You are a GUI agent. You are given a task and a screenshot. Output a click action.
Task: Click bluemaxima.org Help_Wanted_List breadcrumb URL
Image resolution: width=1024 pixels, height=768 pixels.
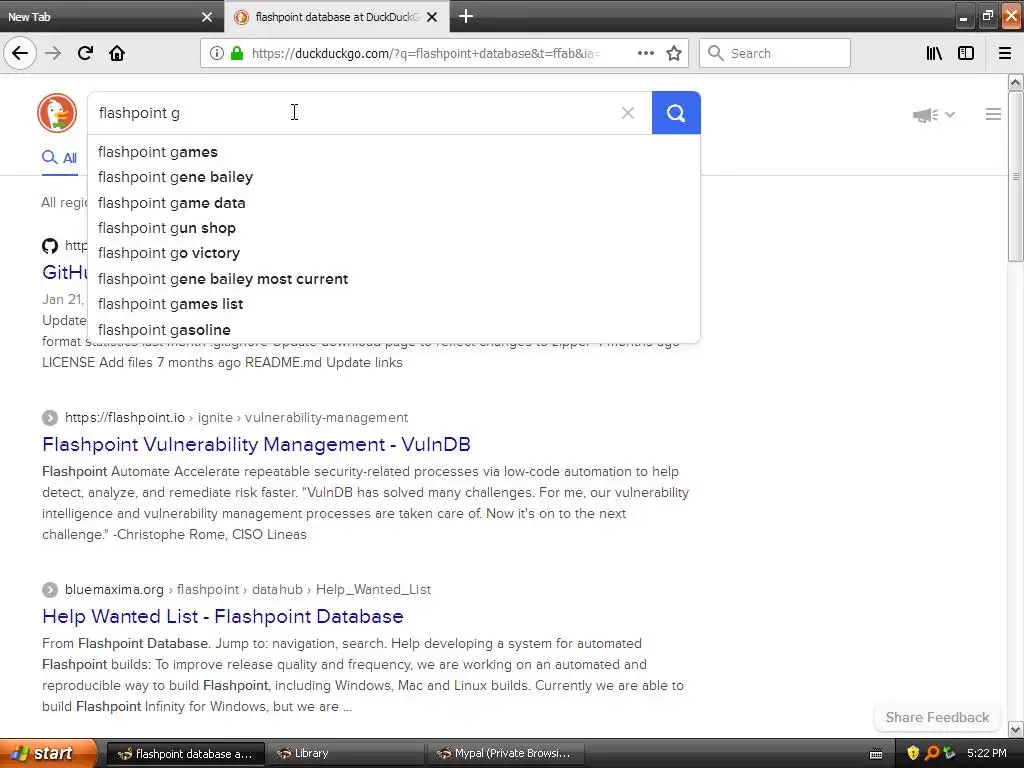click(248, 589)
